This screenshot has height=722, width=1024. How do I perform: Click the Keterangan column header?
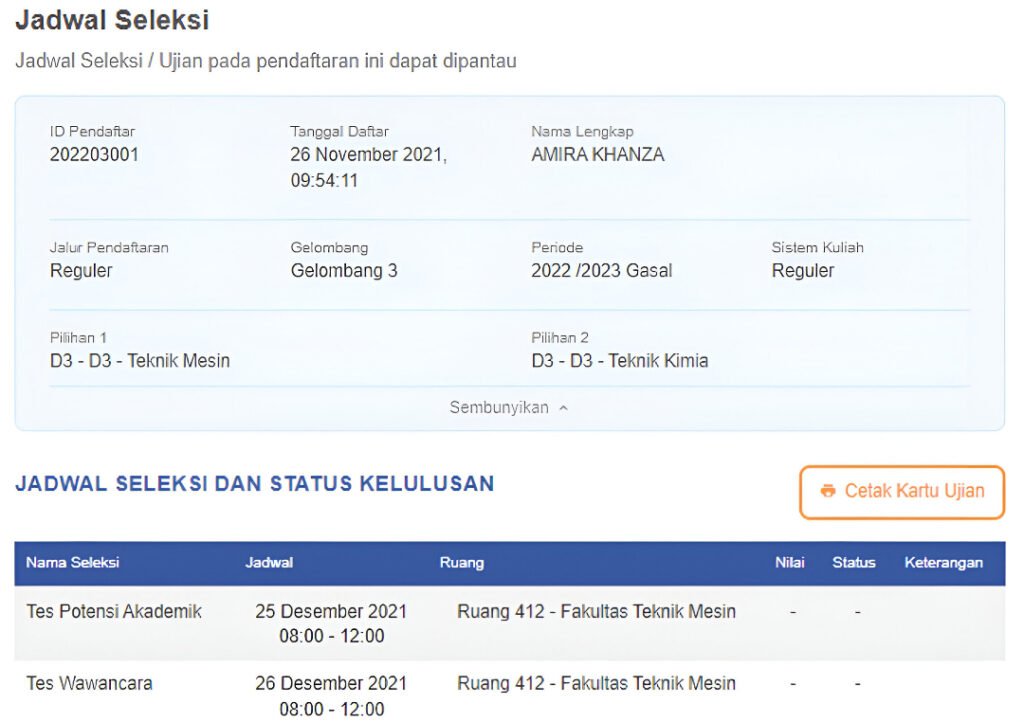(x=943, y=563)
